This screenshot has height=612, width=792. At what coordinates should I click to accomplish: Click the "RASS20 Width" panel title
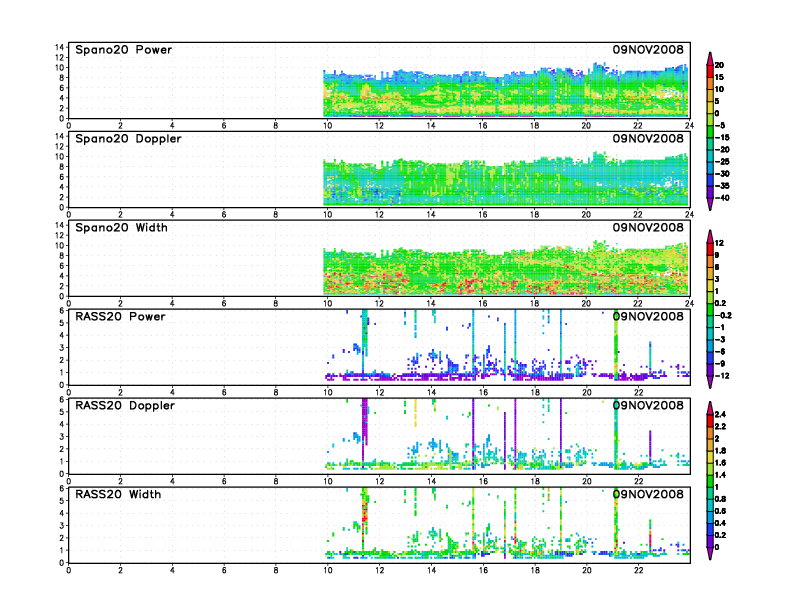118,494
